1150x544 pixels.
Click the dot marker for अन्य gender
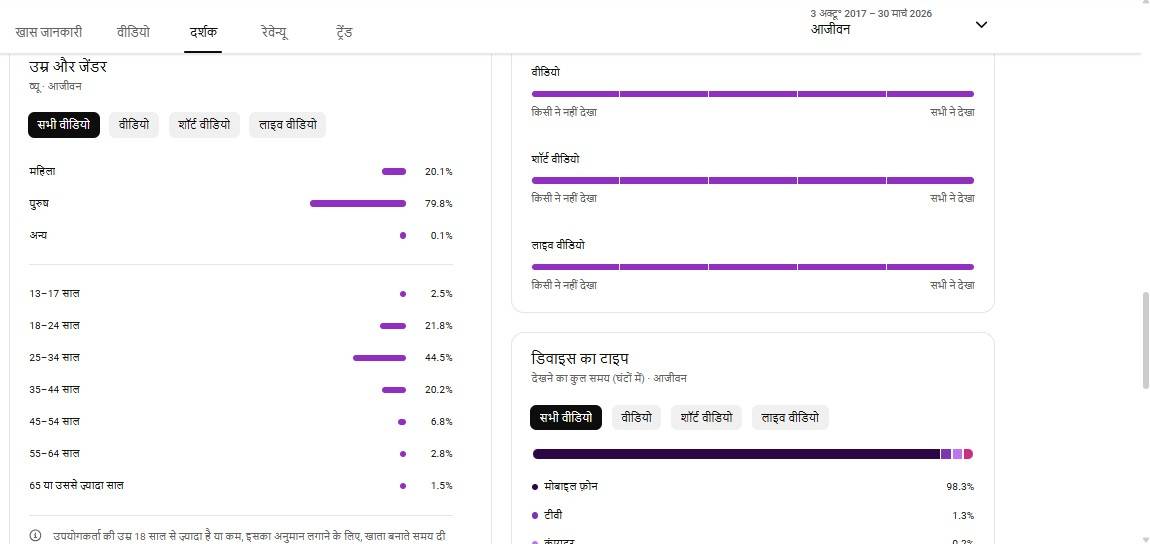[x=403, y=236]
